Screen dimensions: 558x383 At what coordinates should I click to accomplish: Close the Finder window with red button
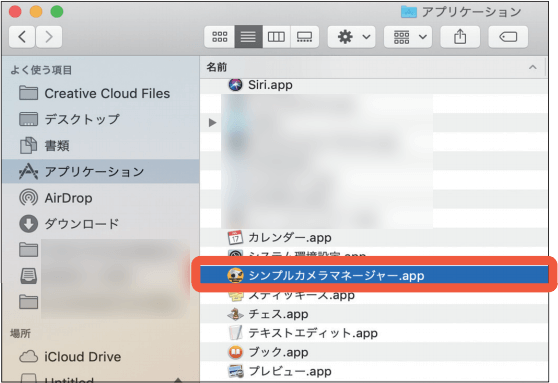(15, 12)
